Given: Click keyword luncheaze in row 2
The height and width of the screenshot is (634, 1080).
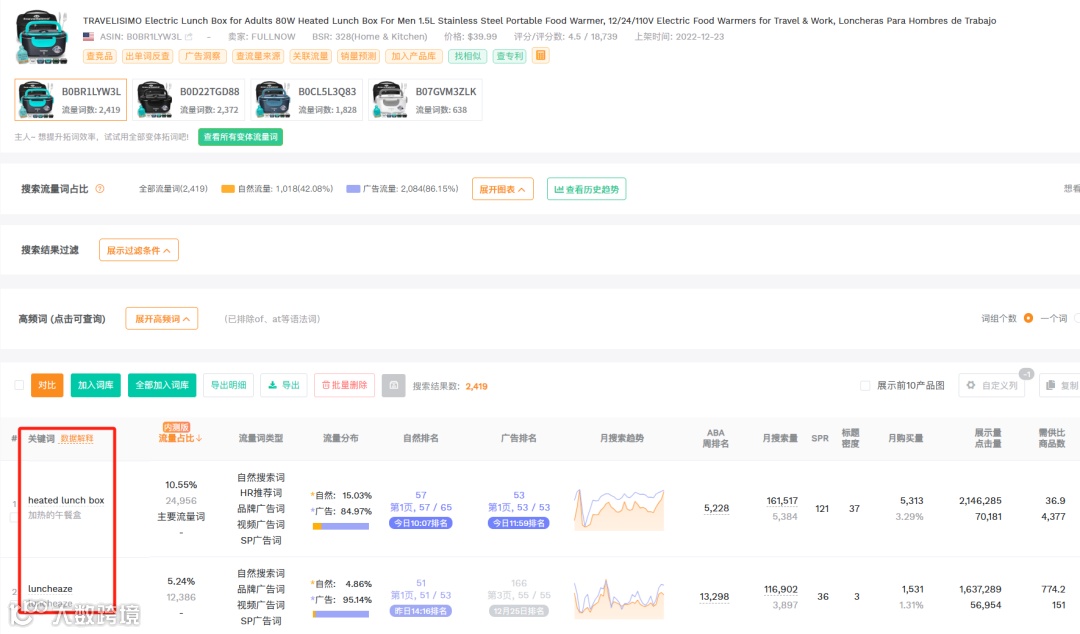Looking at the screenshot, I should pos(50,589).
